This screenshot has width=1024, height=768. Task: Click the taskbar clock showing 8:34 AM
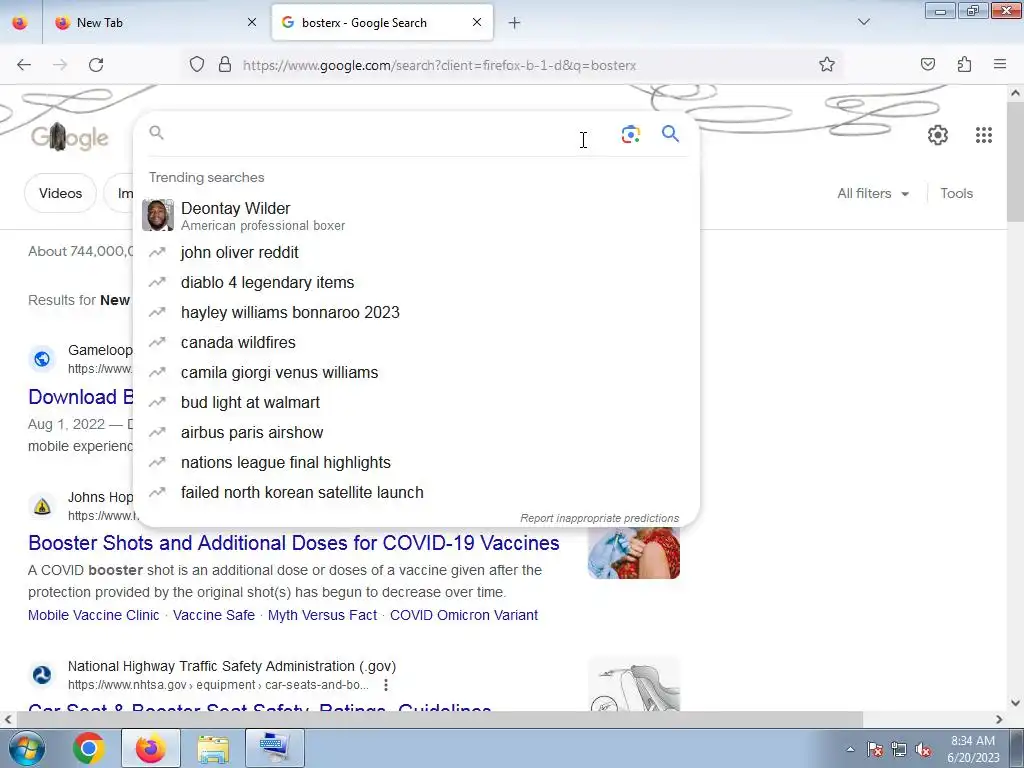973,749
